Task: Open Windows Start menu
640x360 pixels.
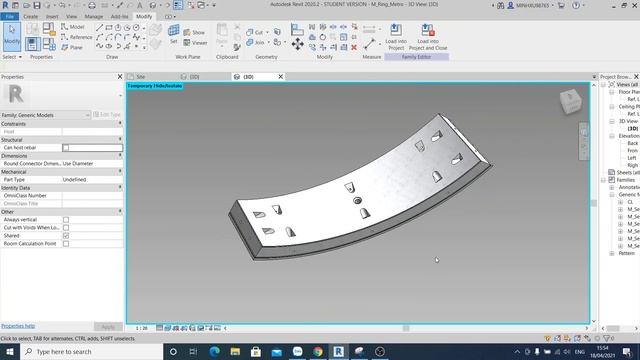Action: (10, 352)
